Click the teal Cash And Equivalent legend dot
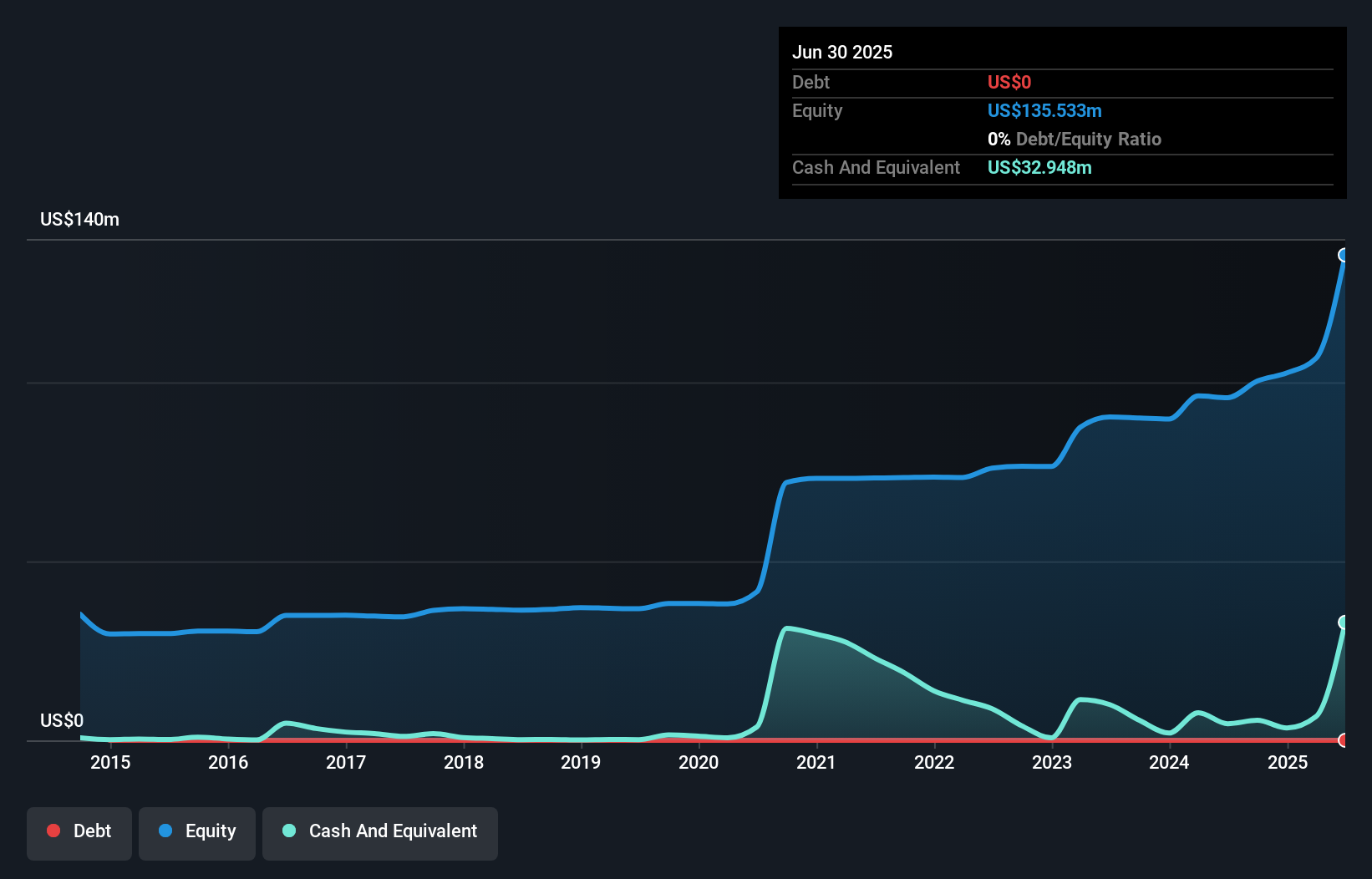The image size is (1372, 879). pos(289,831)
